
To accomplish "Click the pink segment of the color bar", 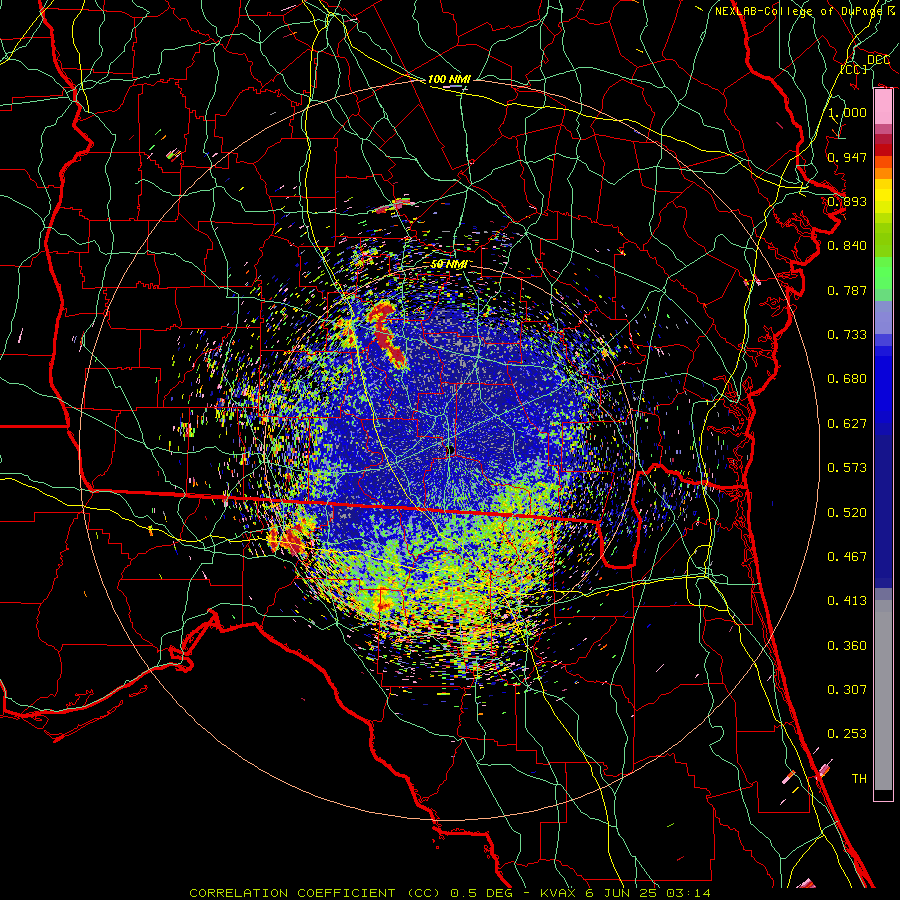I will click(x=883, y=107).
